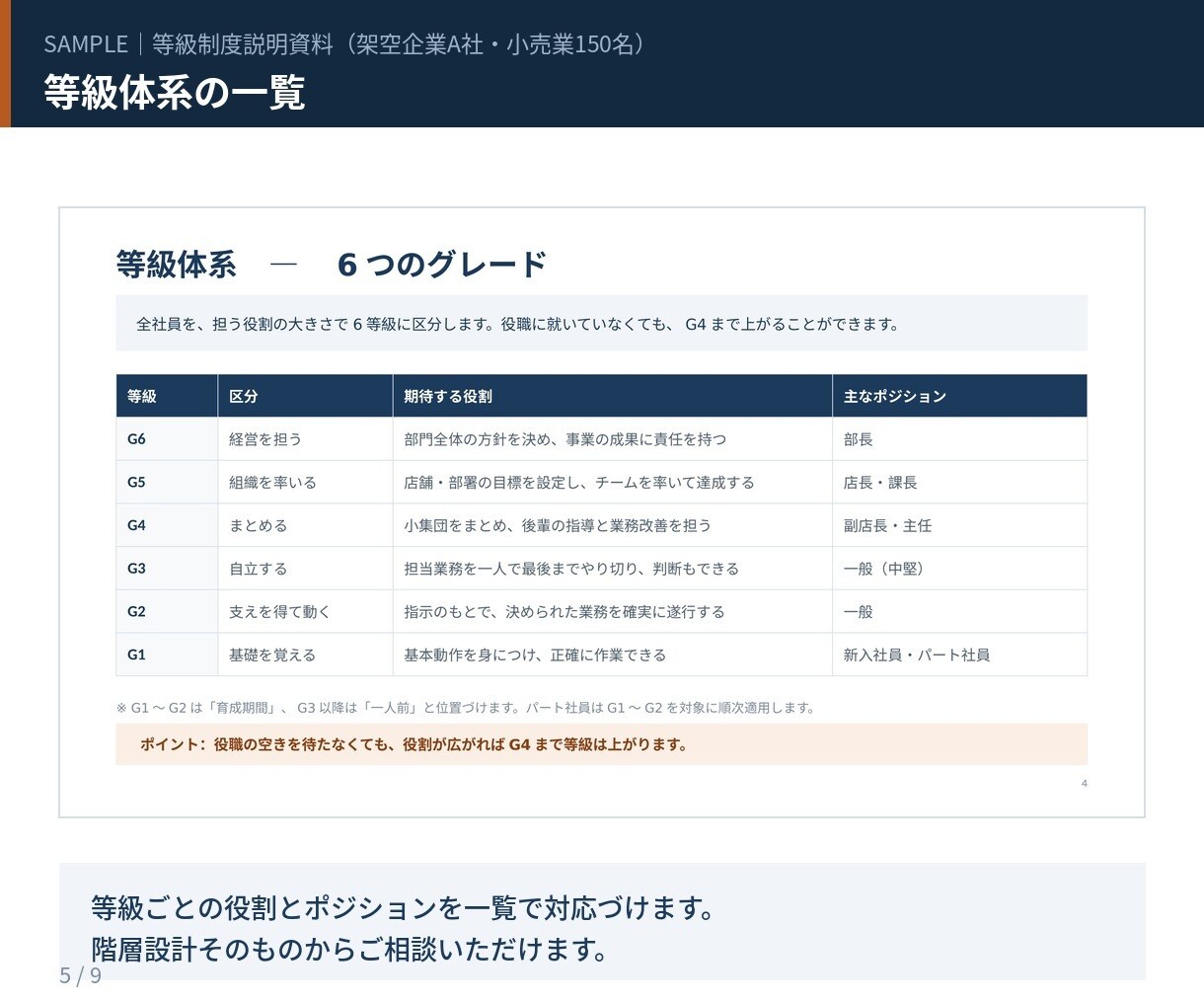
Task: Click the role text 部門全体の方針を決め
Action: (x=564, y=439)
